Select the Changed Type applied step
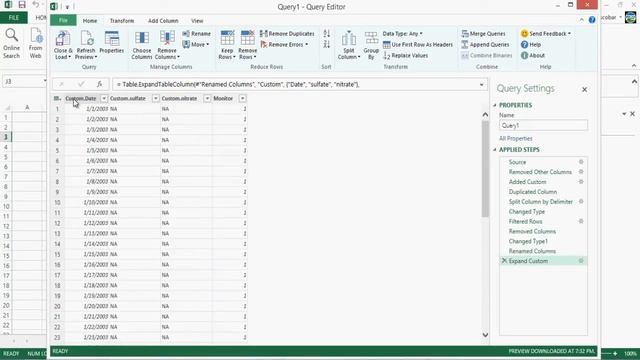The image size is (640, 360). pyautogui.click(x=527, y=211)
